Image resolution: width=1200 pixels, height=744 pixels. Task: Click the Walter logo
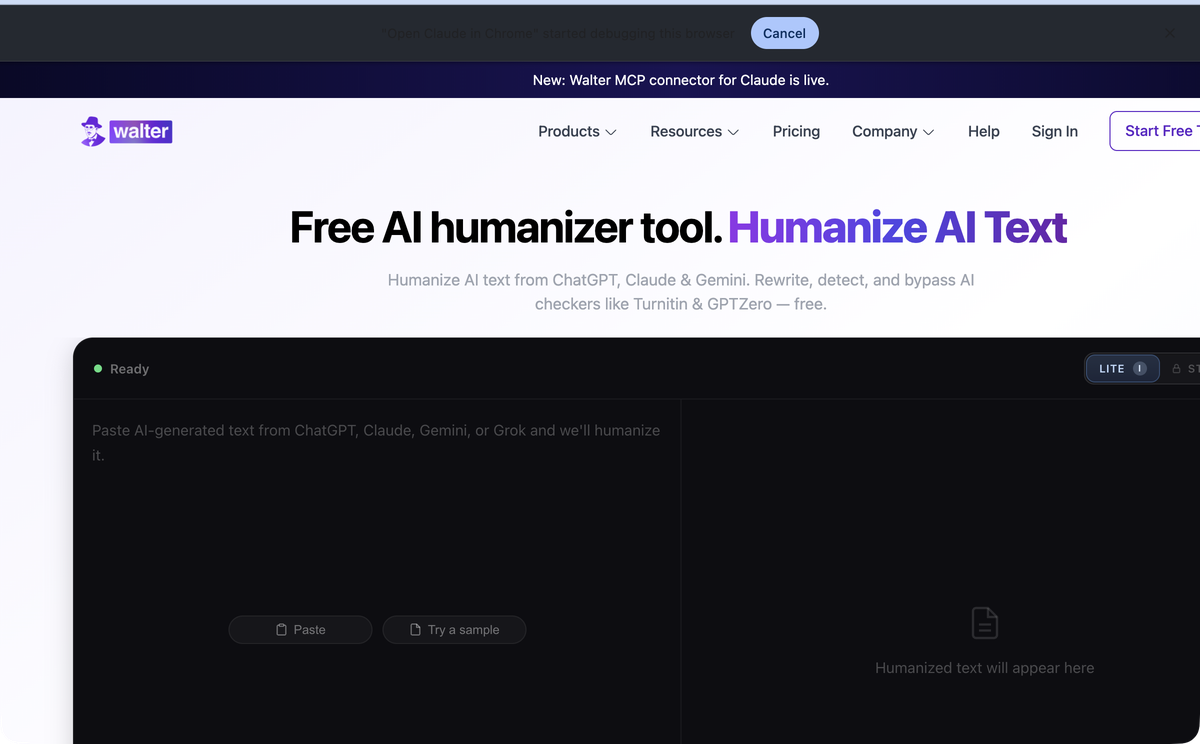(x=126, y=131)
